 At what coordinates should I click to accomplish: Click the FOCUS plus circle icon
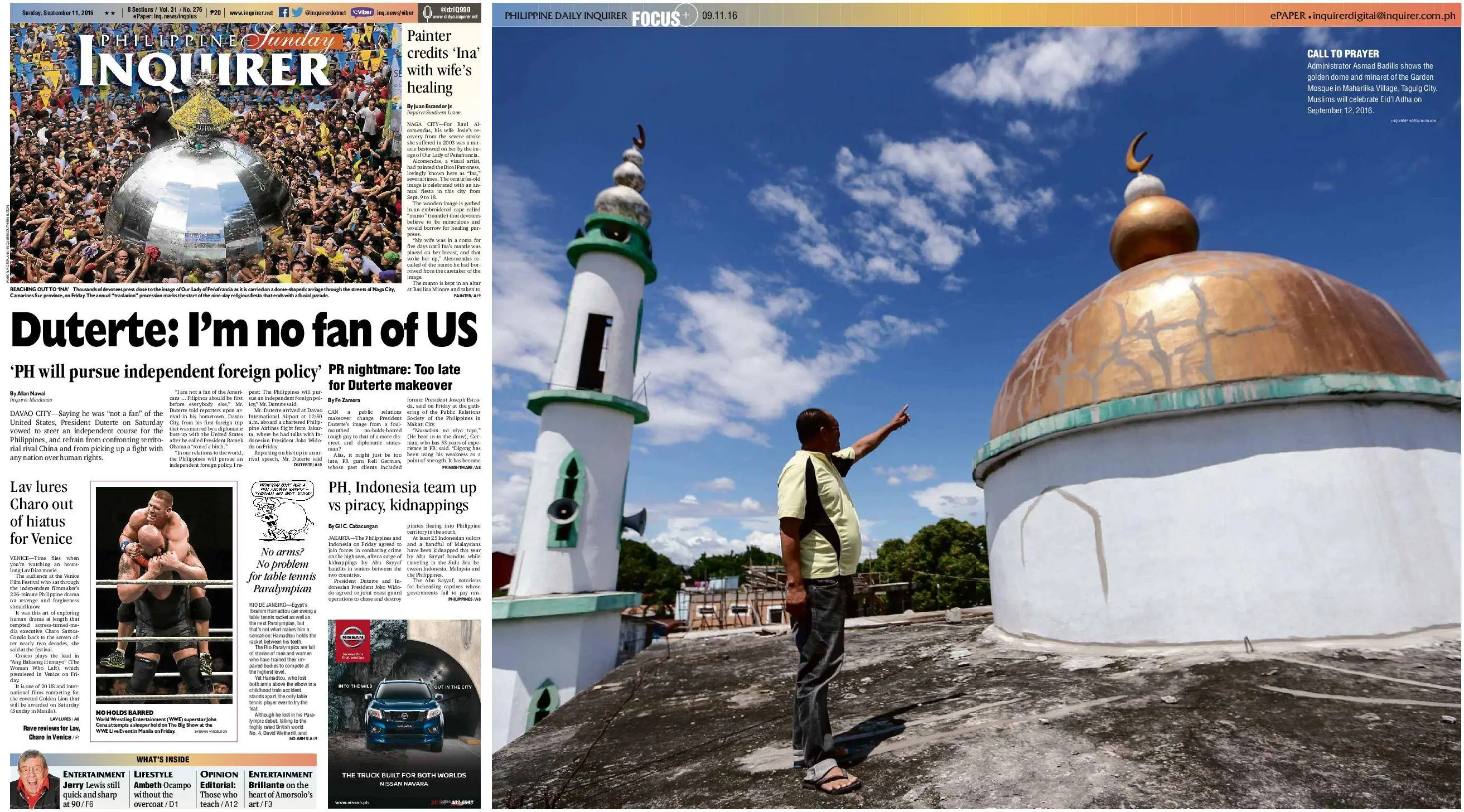tap(685, 16)
